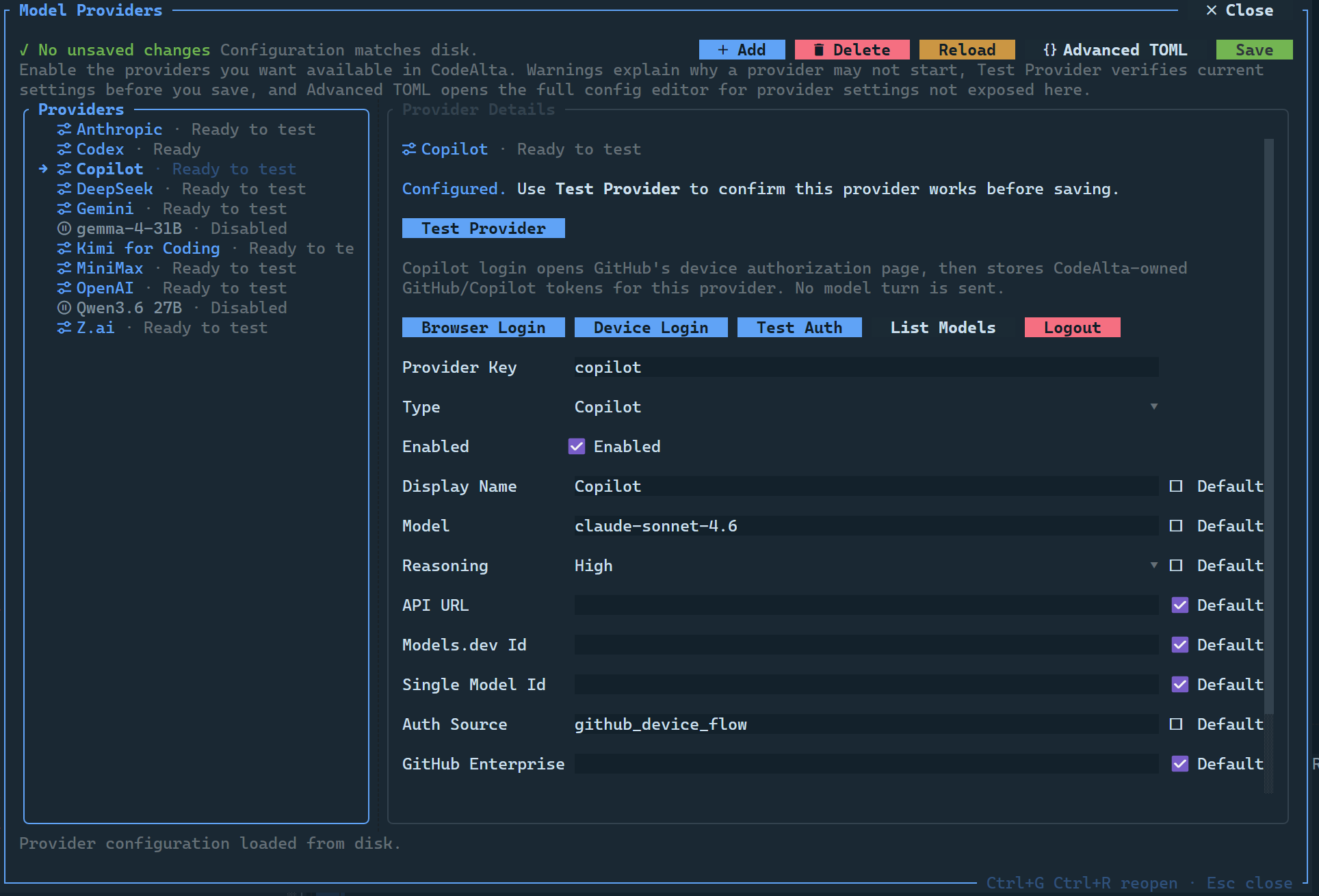Click the Anthropic provider settings icon
The width and height of the screenshot is (1319, 896).
pyautogui.click(x=64, y=129)
